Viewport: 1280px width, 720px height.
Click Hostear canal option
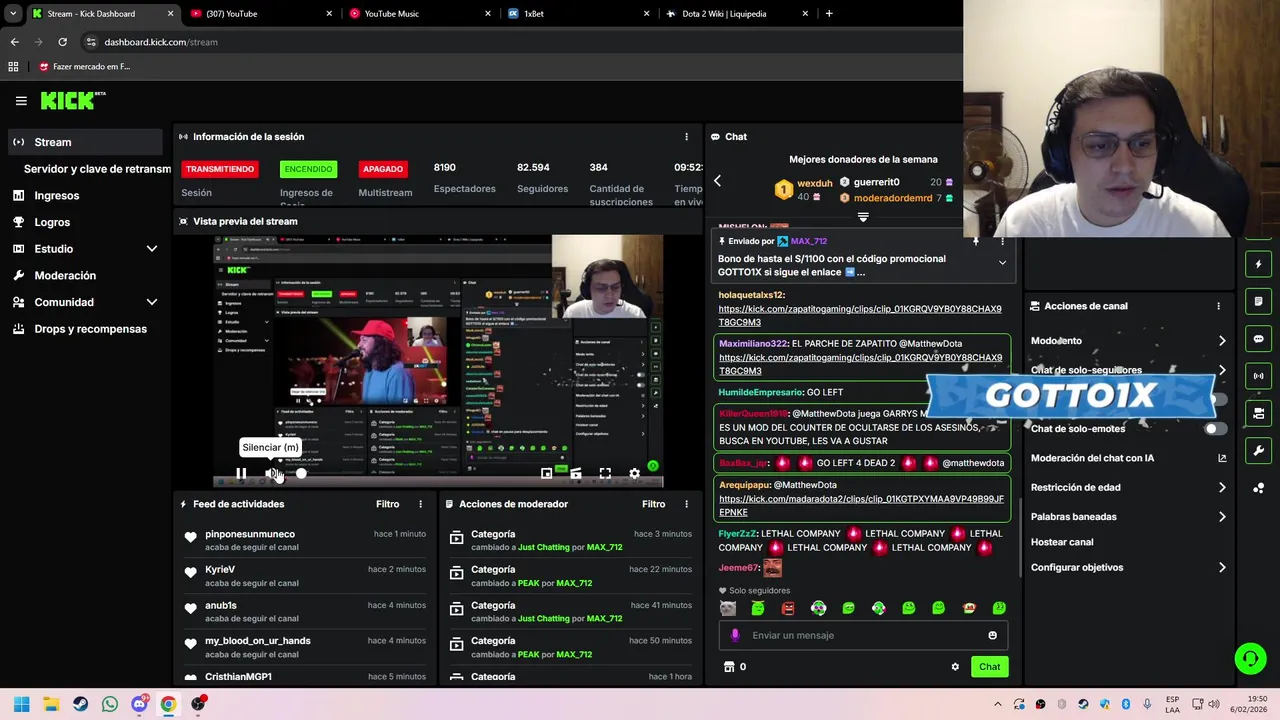coord(1062,542)
